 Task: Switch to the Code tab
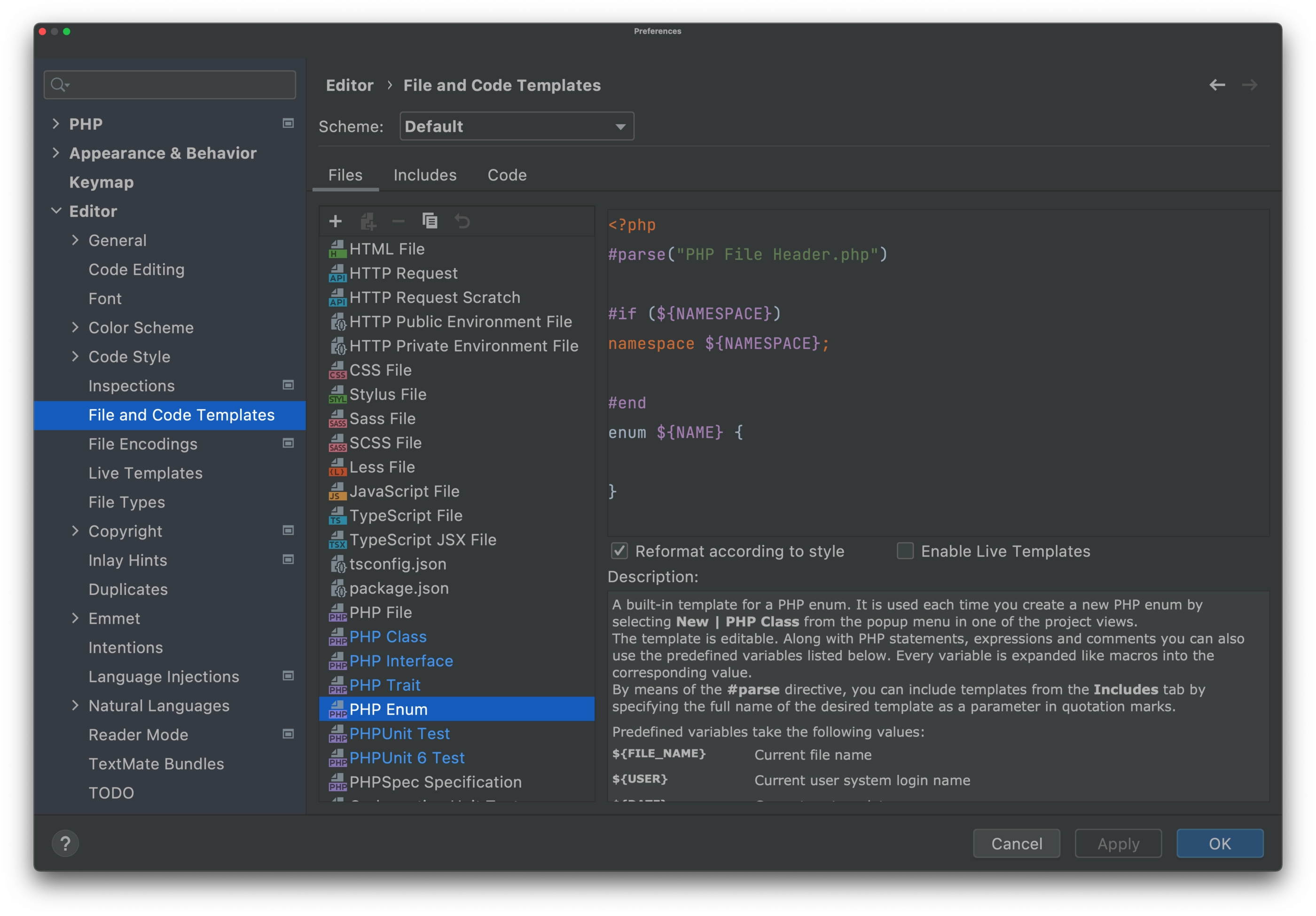507,175
